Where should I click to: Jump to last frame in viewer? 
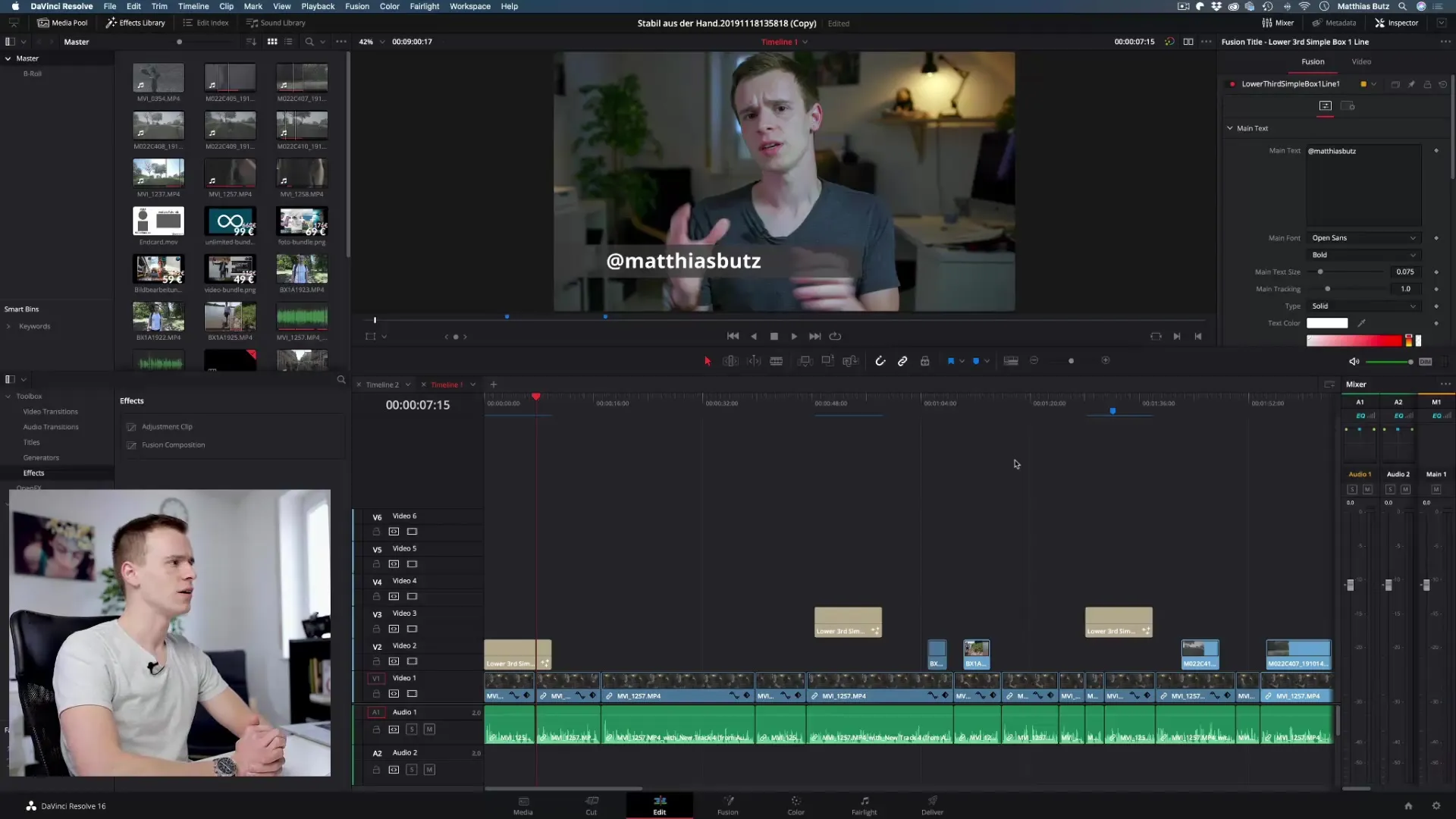[x=814, y=336]
